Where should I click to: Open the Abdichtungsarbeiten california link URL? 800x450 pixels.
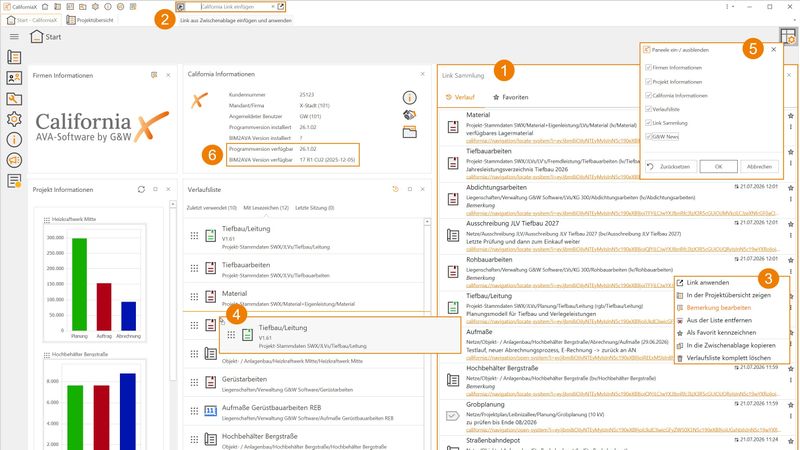pos(622,213)
